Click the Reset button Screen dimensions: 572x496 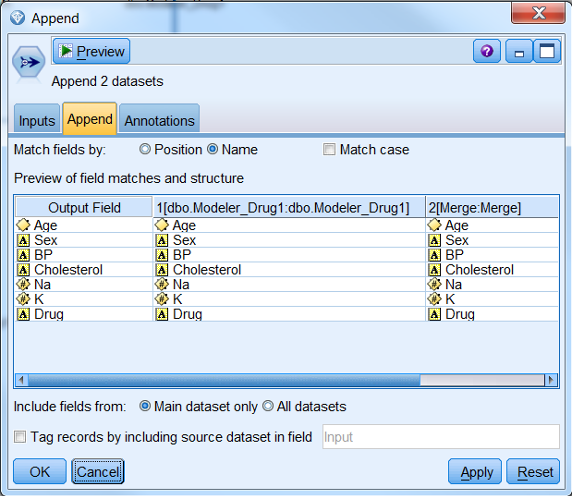click(x=533, y=472)
